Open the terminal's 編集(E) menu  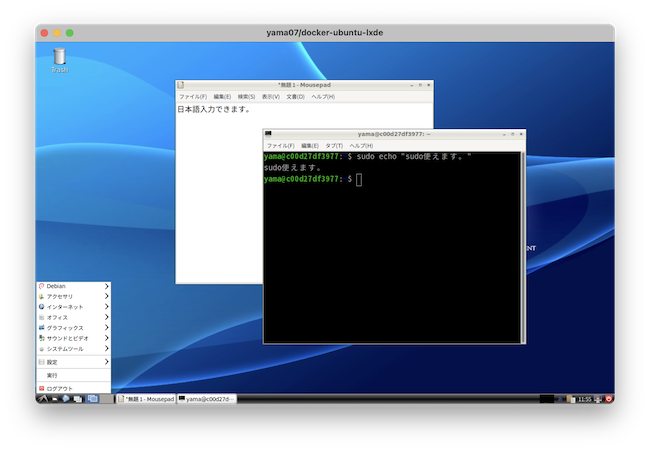[310, 145]
